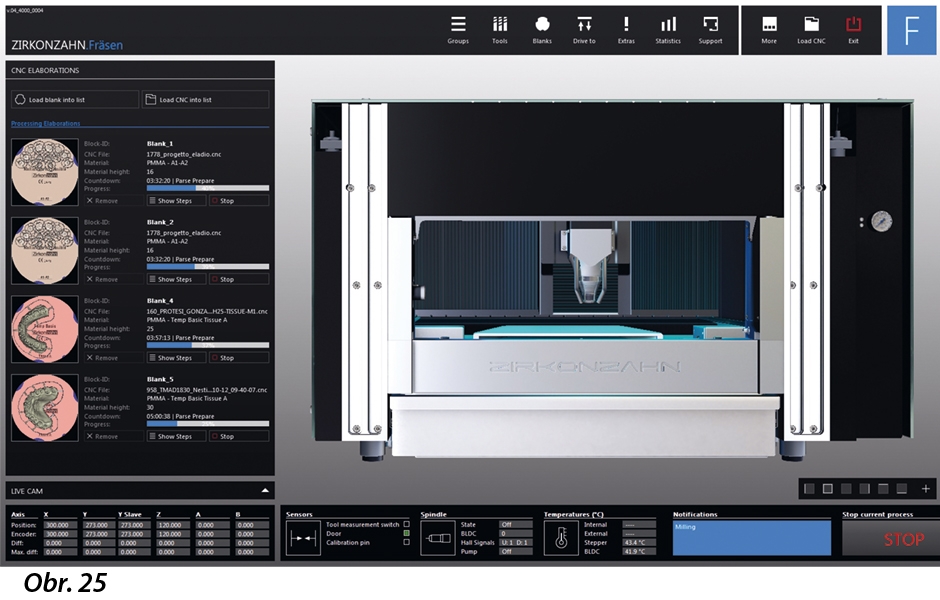This screenshot has height=600, width=940.
Task: Click Hall Signals U:1 D:1 value
Action: point(516,542)
